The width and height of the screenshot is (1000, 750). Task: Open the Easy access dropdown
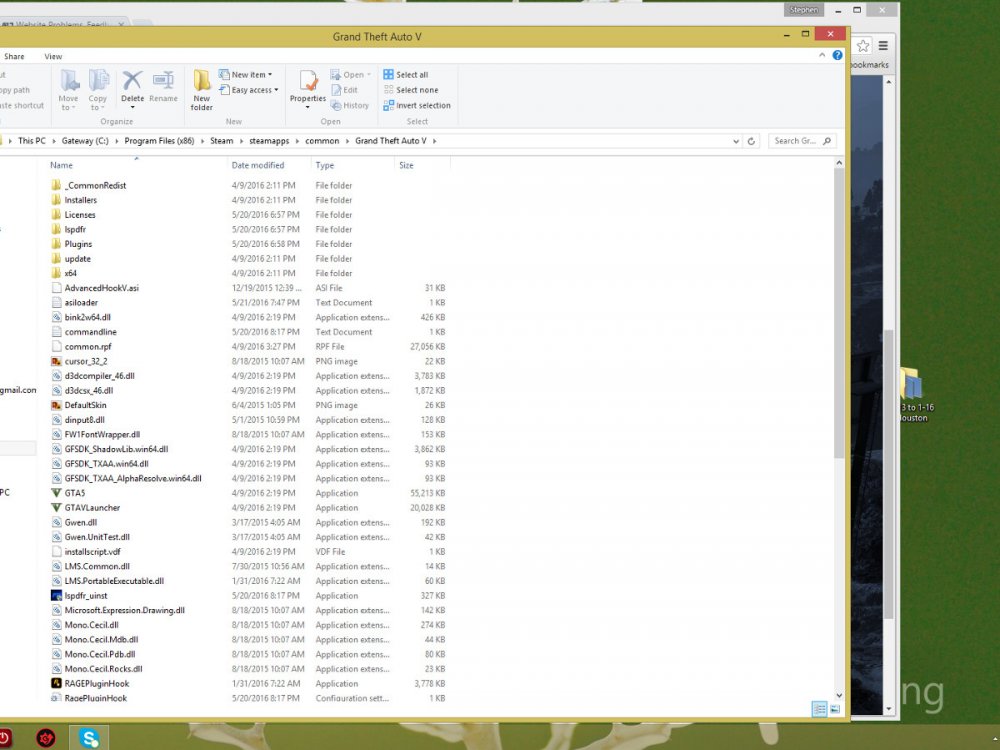(x=249, y=90)
